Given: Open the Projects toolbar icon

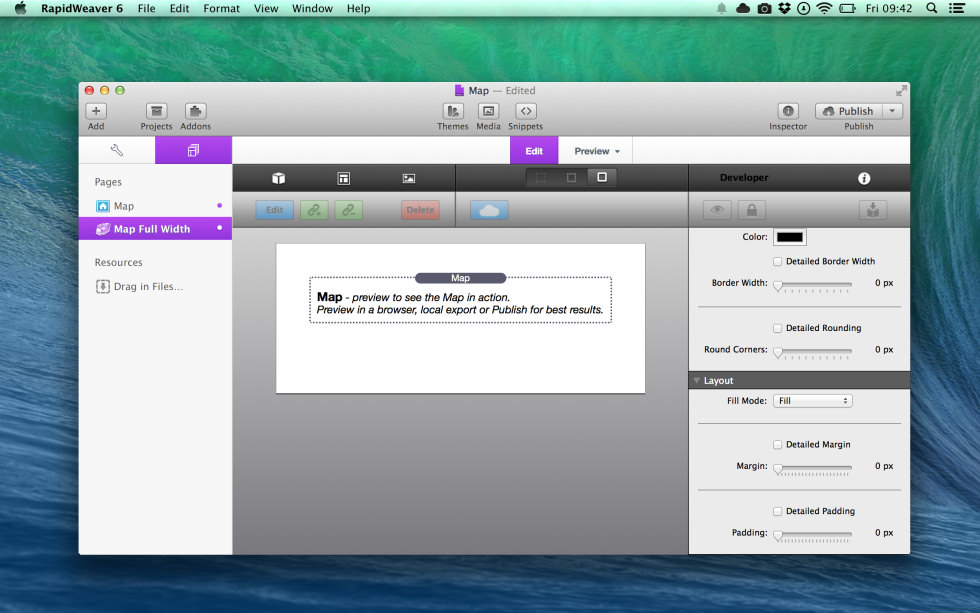Looking at the screenshot, I should [x=156, y=111].
